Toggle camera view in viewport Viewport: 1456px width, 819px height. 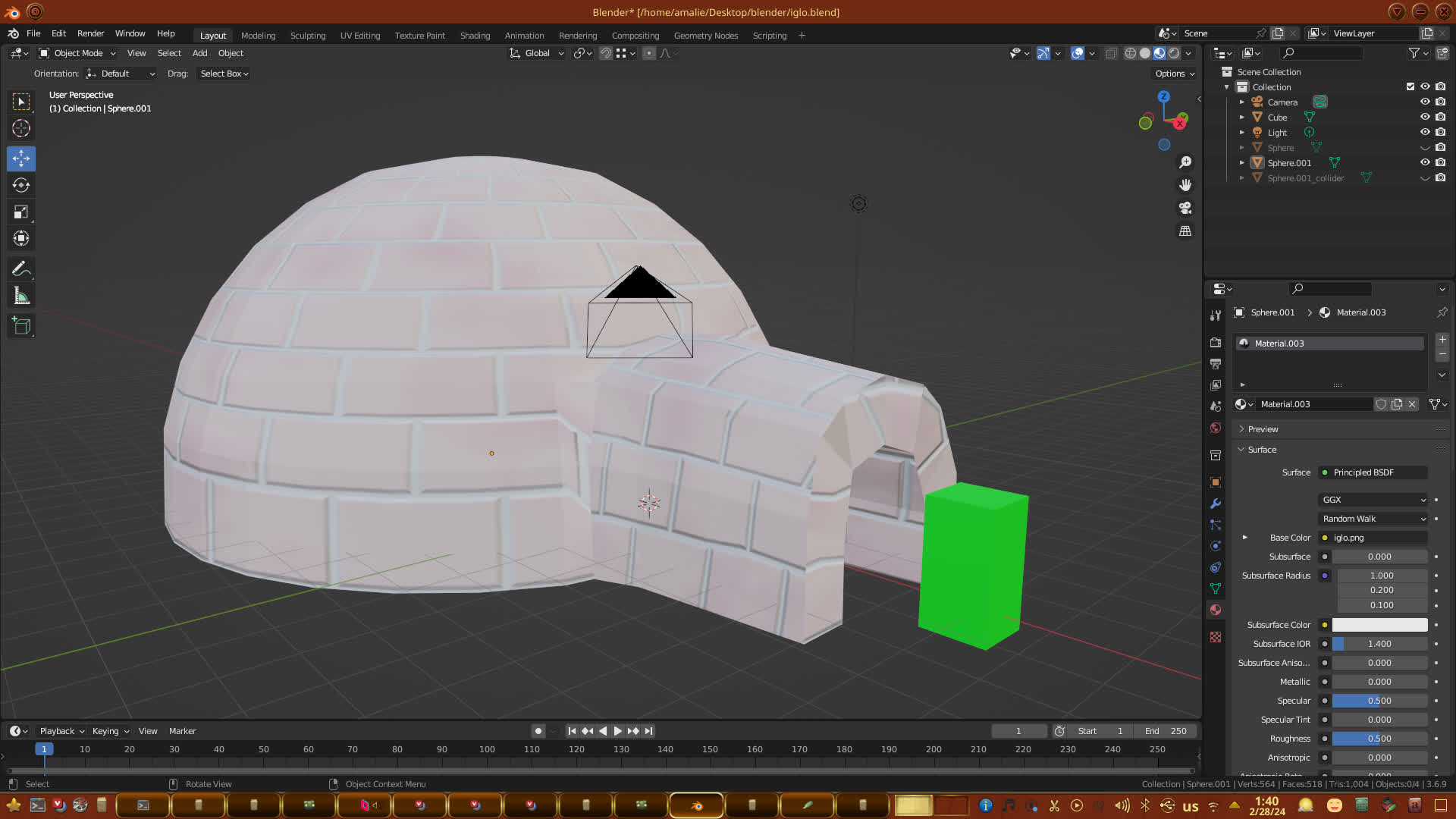tap(1185, 208)
